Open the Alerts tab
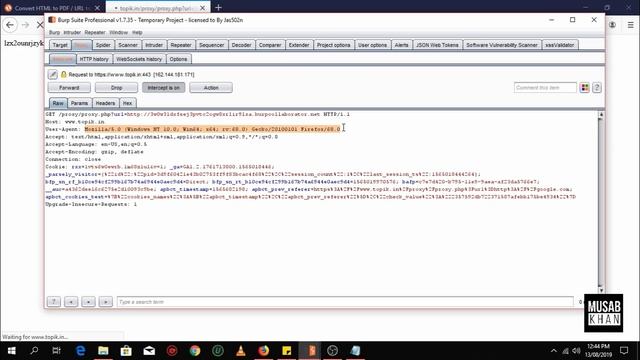This screenshot has width=640, height=360. coord(401,45)
